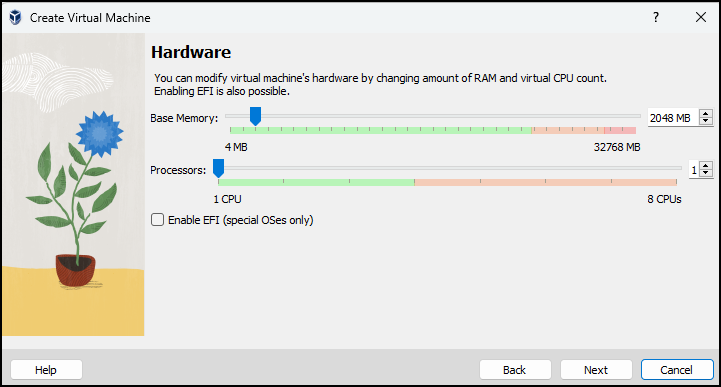Click the red zone of Base Memory scale

coord(620,131)
